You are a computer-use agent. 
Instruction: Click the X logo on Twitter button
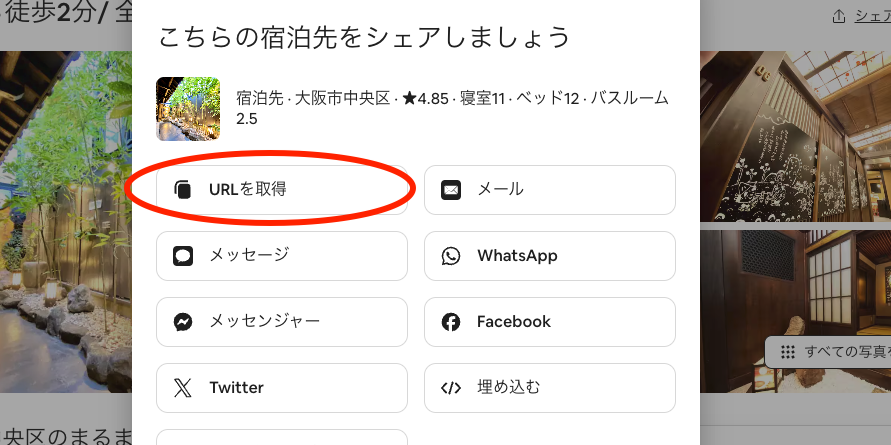182,388
